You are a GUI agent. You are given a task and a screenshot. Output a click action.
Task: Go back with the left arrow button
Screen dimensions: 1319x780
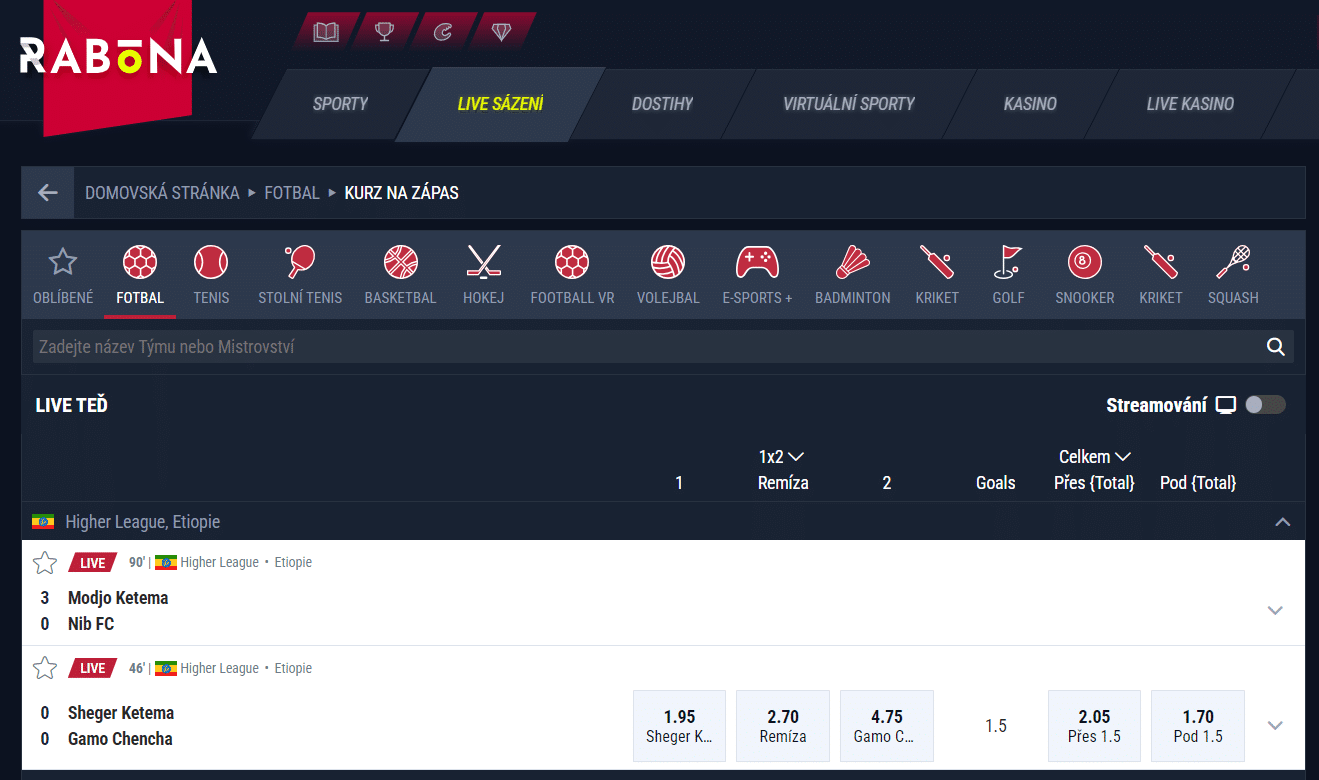tap(48, 193)
